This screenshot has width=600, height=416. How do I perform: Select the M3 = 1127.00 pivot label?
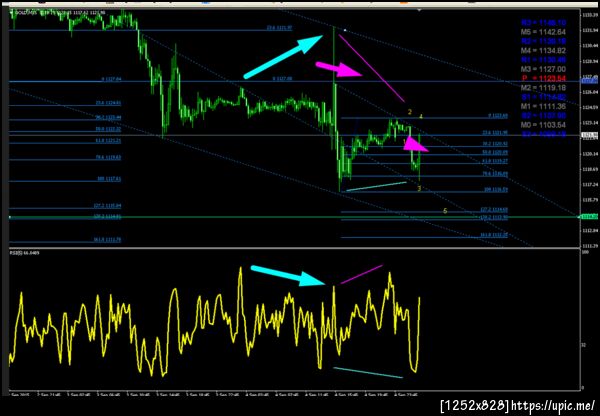coord(543,69)
